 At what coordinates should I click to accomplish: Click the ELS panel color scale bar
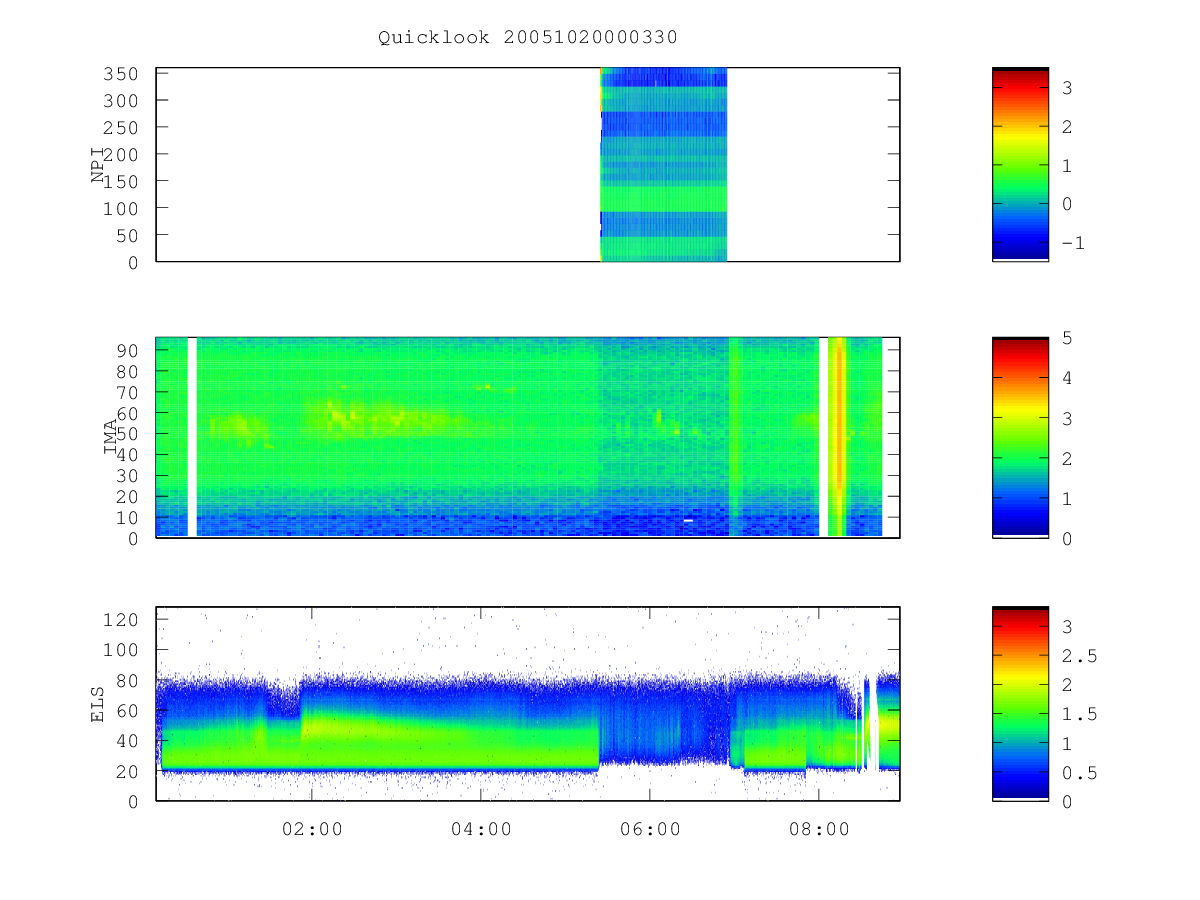1020,703
